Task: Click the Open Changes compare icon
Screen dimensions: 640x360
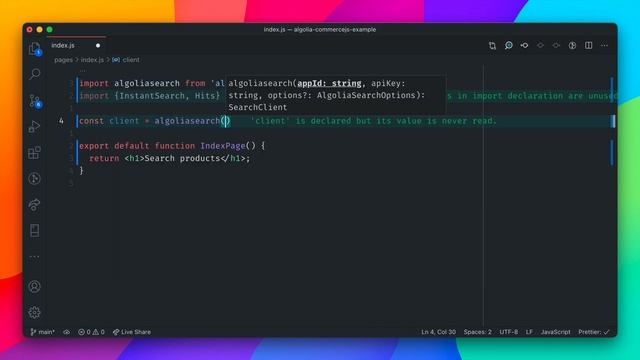Action: pyautogui.click(x=493, y=45)
